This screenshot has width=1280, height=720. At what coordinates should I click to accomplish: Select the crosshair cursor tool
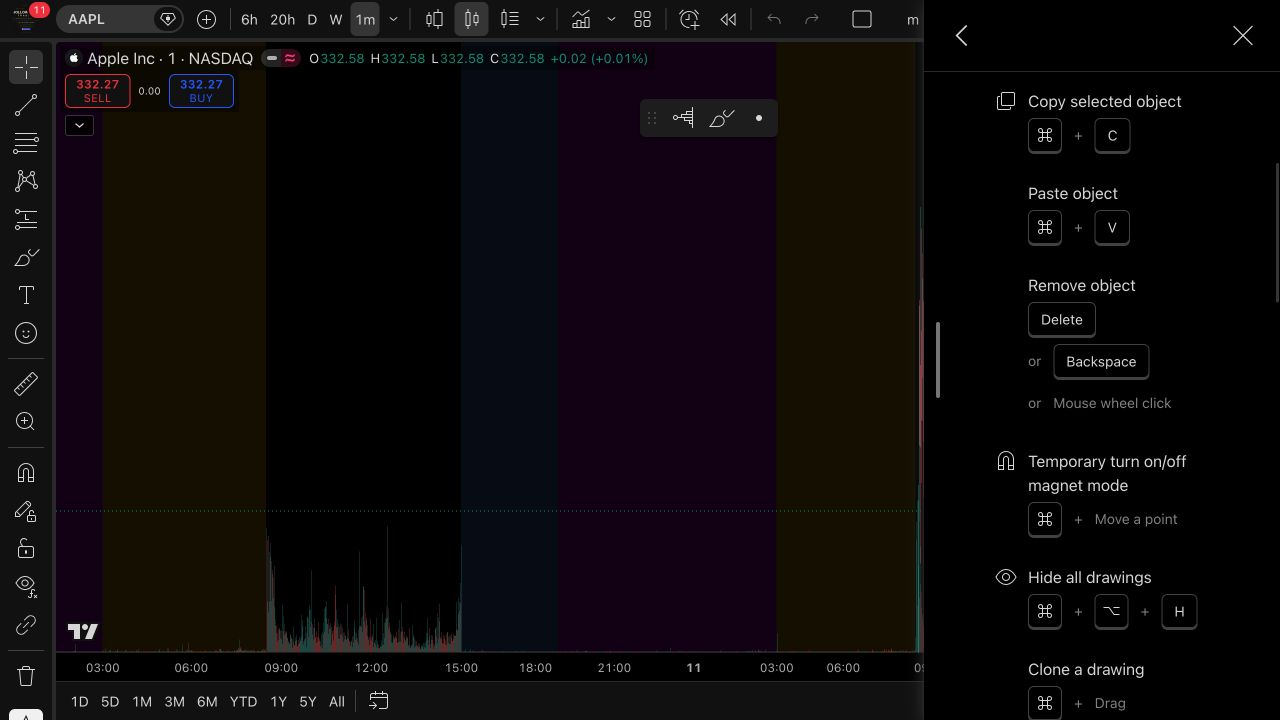point(26,67)
